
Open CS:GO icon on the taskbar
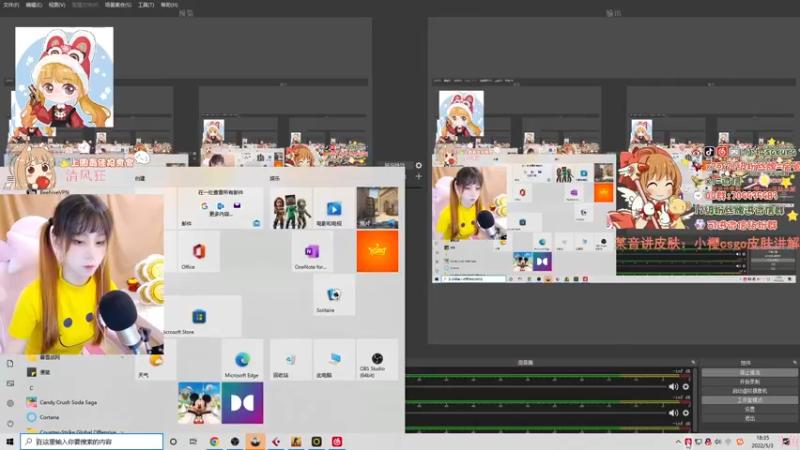click(x=296, y=442)
